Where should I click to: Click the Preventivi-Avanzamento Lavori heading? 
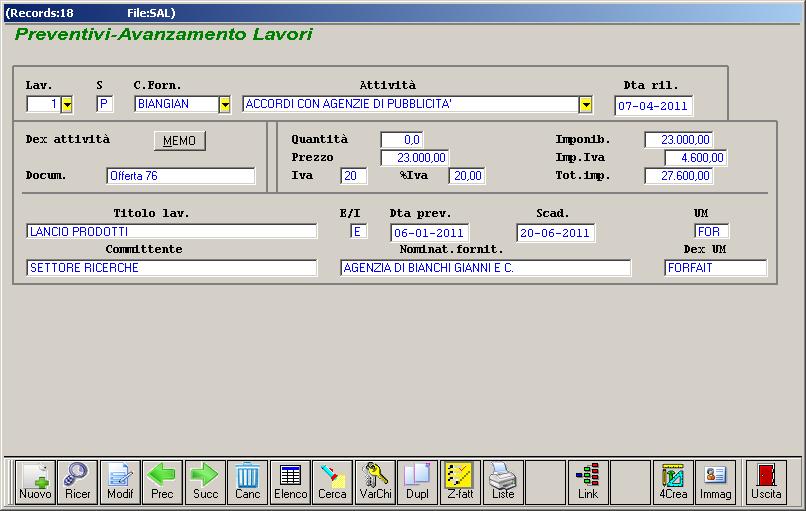[x=163, y=34]
